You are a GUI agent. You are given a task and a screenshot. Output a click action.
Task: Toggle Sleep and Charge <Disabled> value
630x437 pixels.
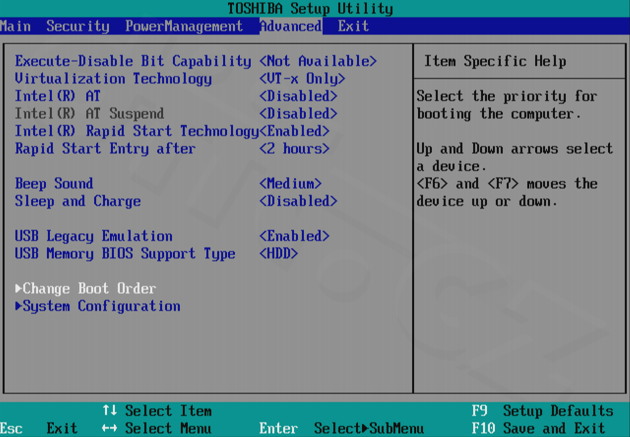[298, 201]
